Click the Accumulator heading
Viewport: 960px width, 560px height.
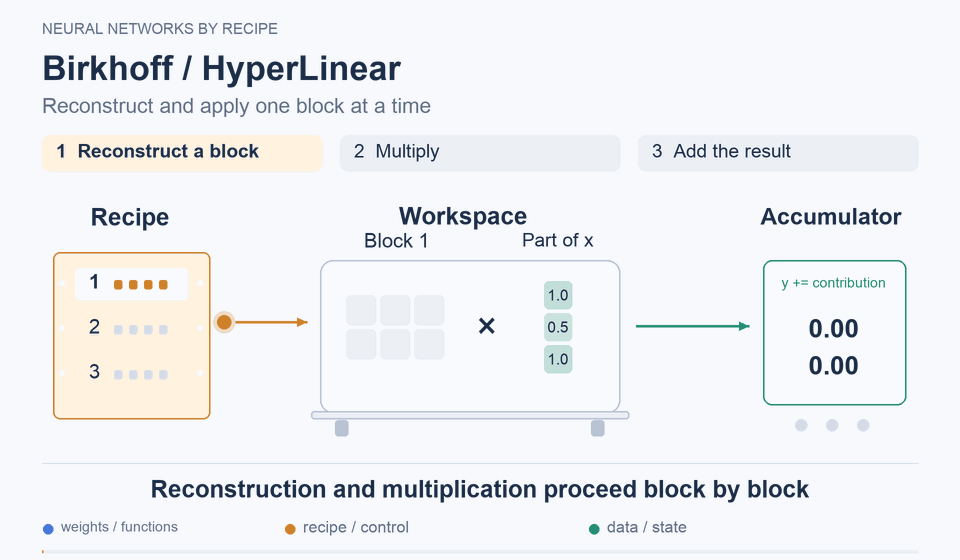831,217
